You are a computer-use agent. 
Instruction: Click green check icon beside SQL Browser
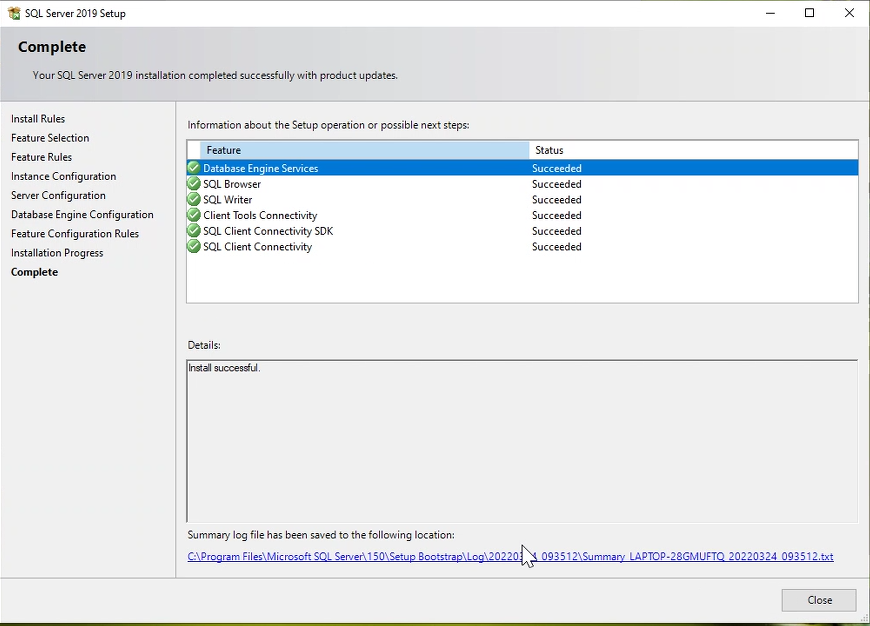pyautogui.click(x=194, y=184)
